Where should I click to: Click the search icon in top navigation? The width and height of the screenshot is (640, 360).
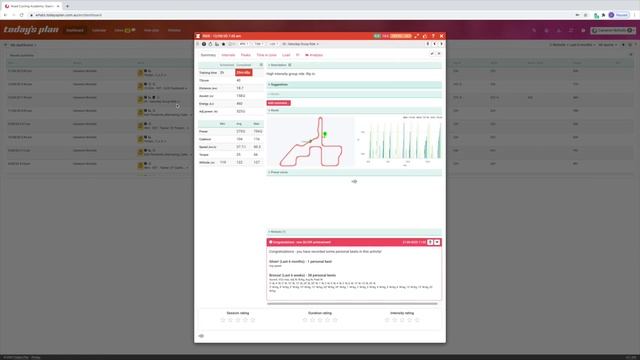pos(534,30)
